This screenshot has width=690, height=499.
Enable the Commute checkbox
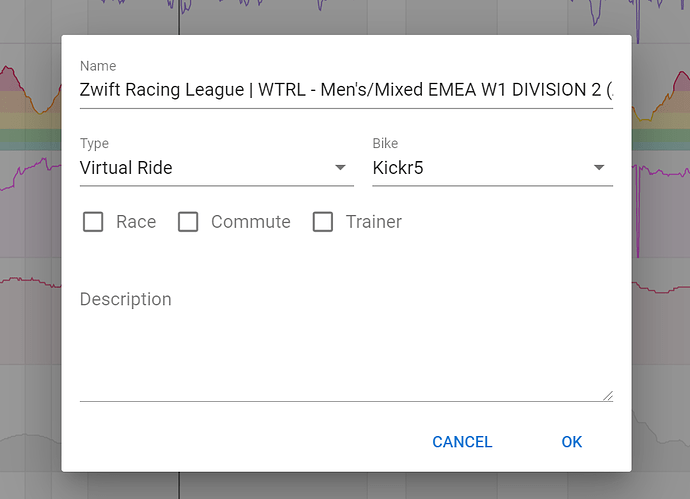188,222
